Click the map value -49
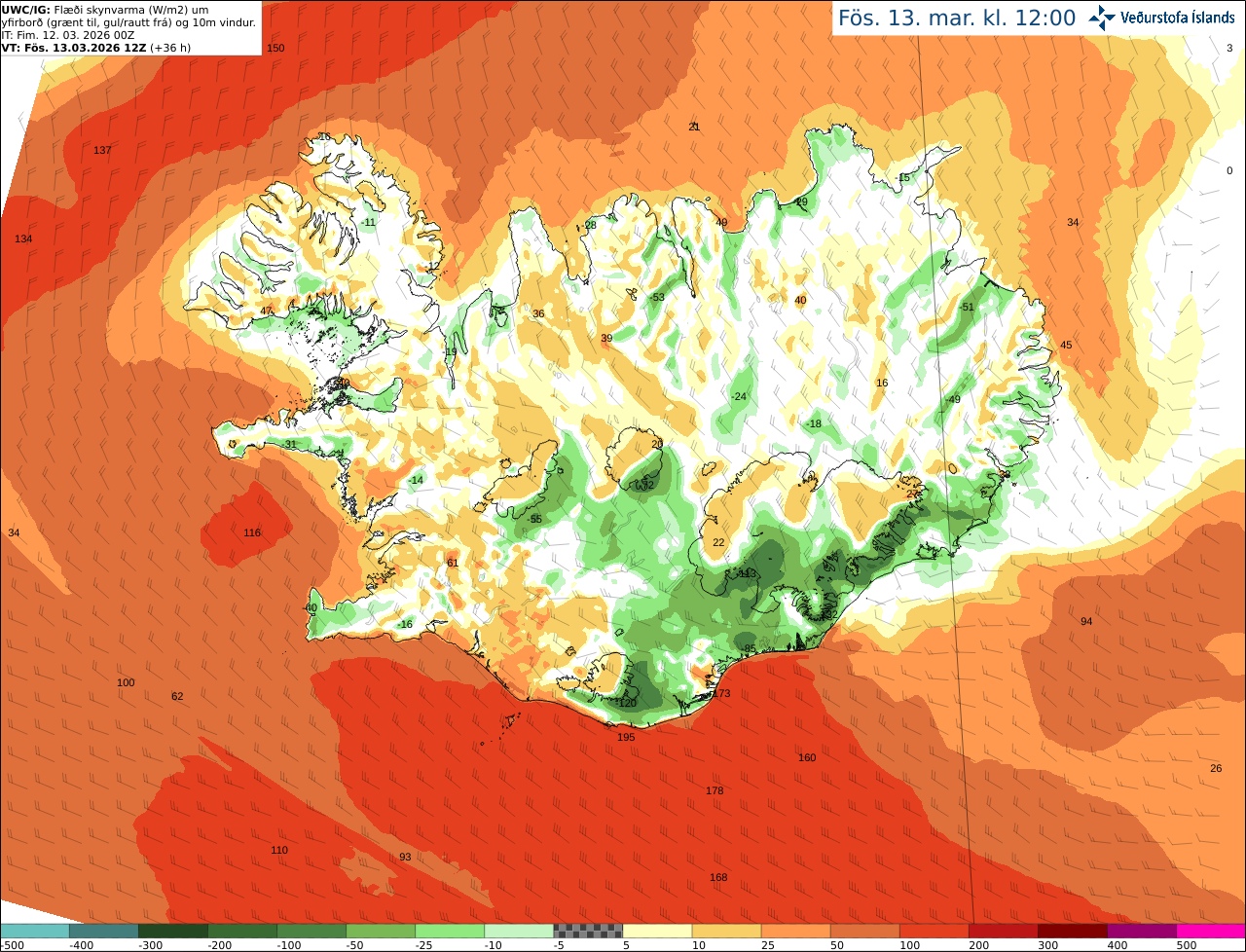1246x952 pixels. click(x=953, y=399)
